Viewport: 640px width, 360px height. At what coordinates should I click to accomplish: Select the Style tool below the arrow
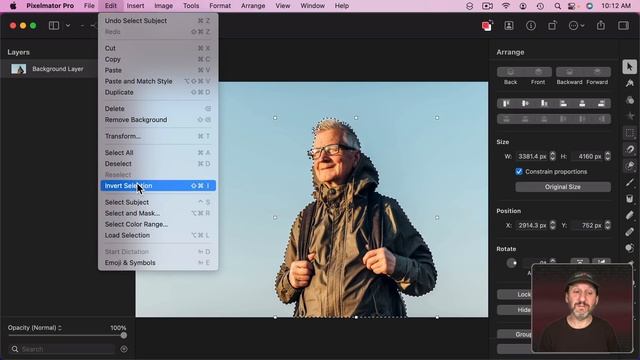click(x=629, y=83)
